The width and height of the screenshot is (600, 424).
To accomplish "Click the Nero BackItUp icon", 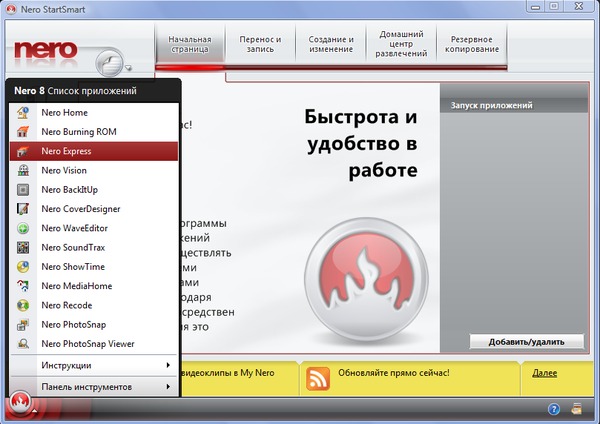I will 23,189.
